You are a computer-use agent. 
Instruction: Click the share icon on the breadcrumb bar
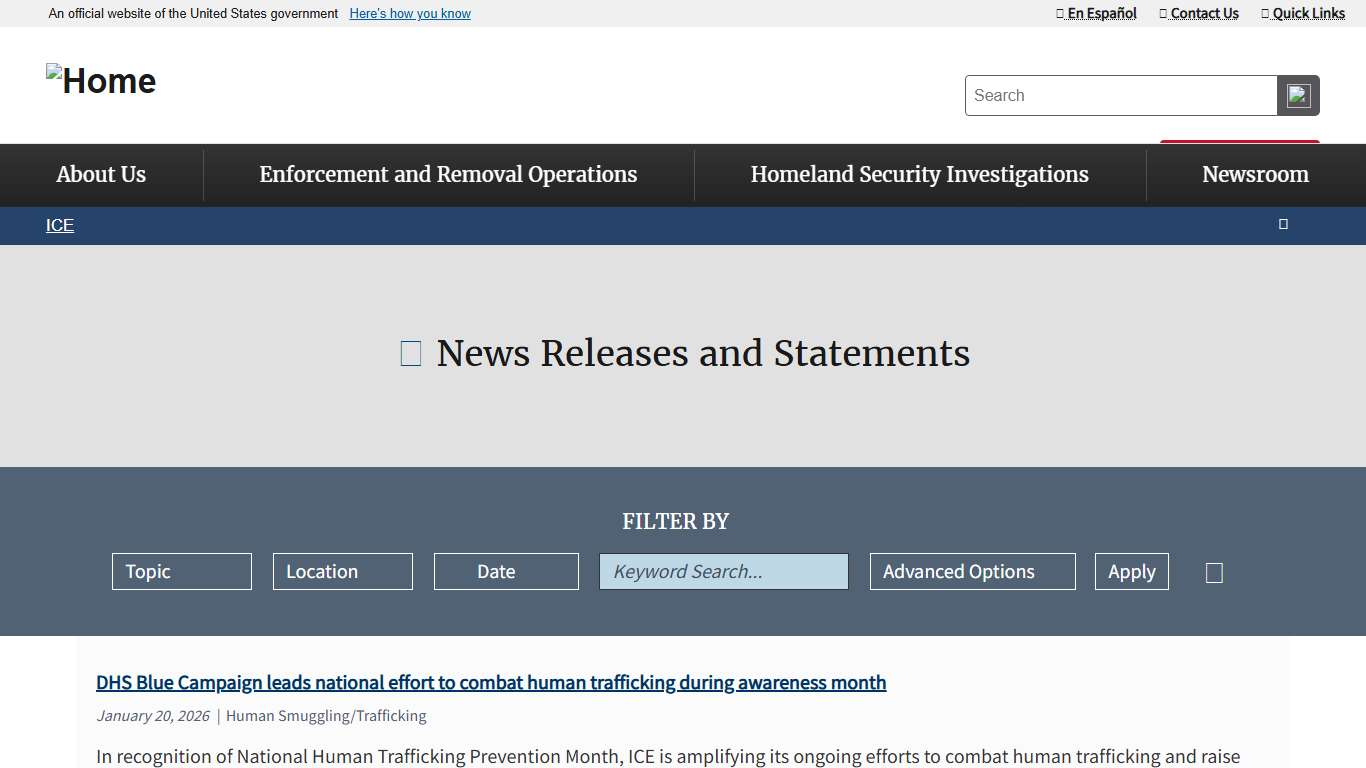pos(1283,224)
